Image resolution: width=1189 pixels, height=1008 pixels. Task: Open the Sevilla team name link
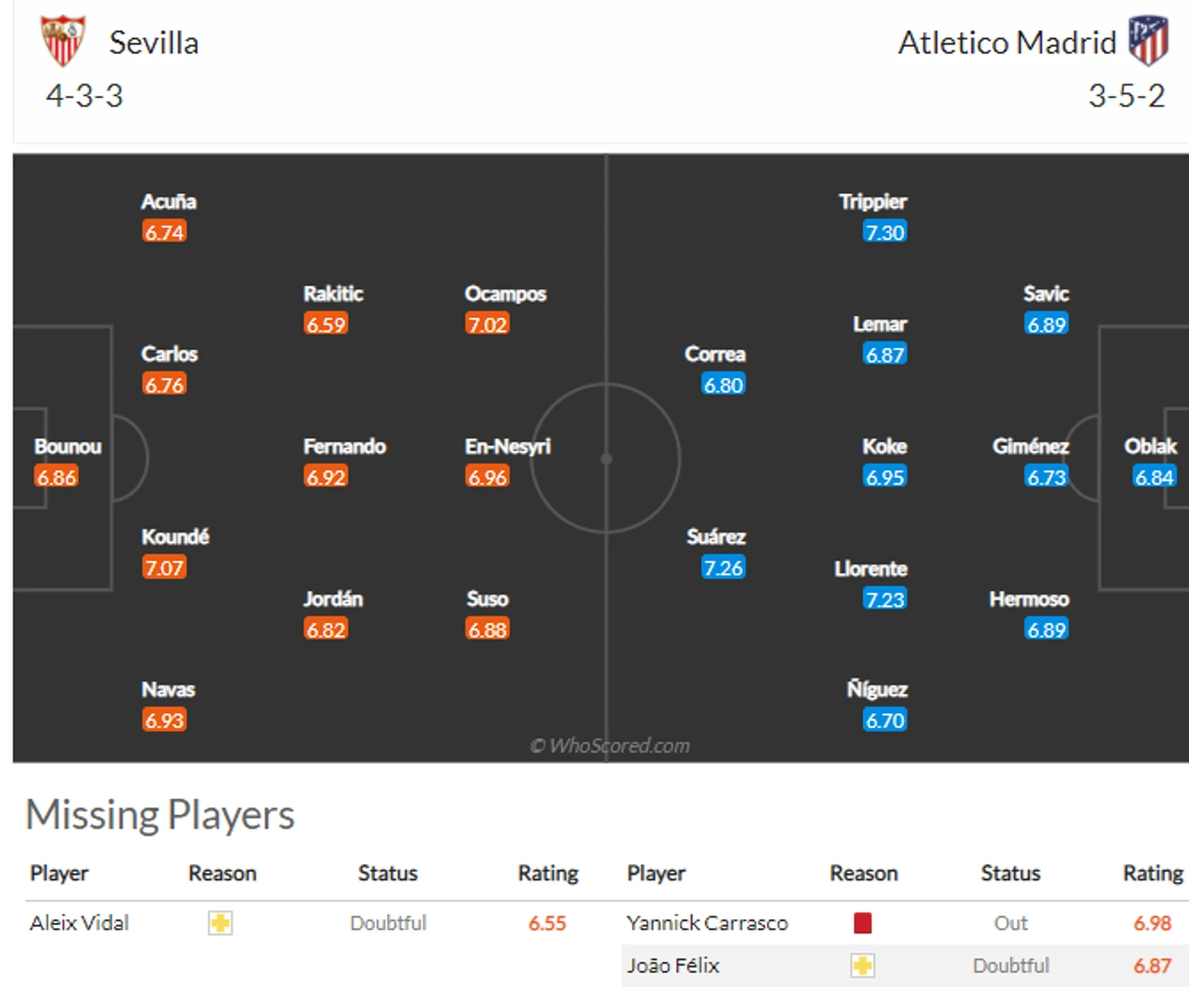pyautogui.click(x=154, y=43)
